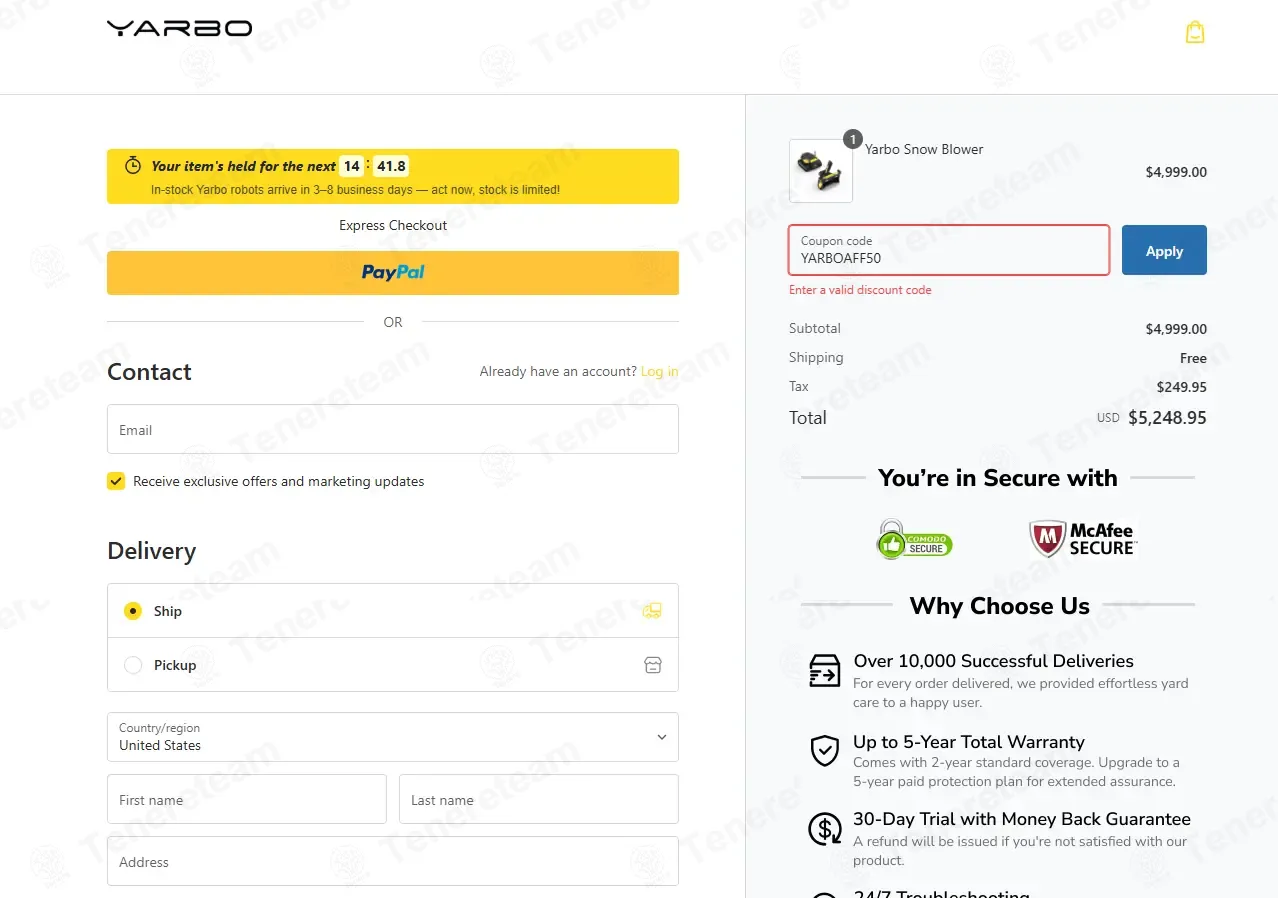Click the deliveries box icon

click(825, 670)
